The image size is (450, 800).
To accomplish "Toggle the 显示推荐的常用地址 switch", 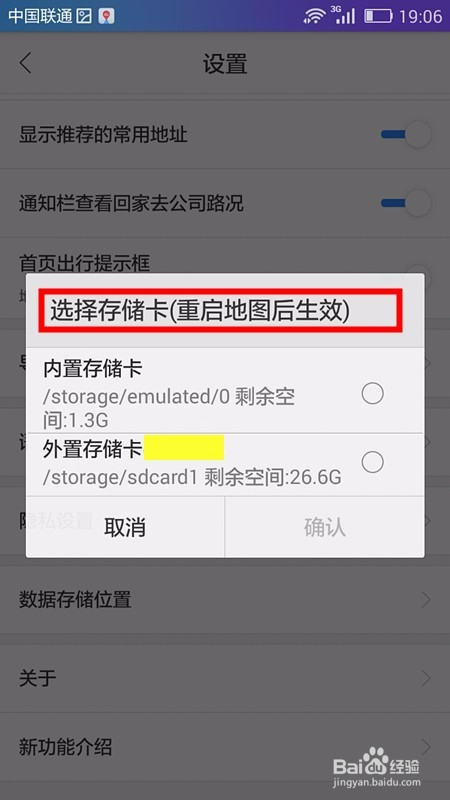I will point(406,135).
